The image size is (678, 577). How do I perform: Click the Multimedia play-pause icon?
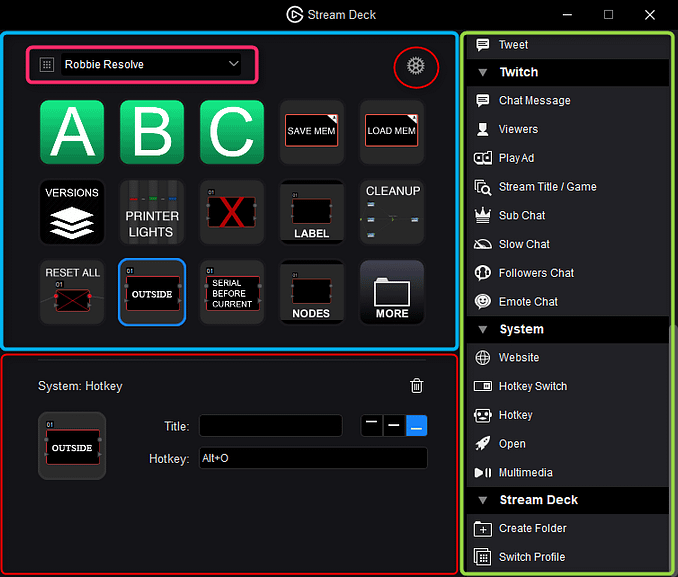point(483,472)
